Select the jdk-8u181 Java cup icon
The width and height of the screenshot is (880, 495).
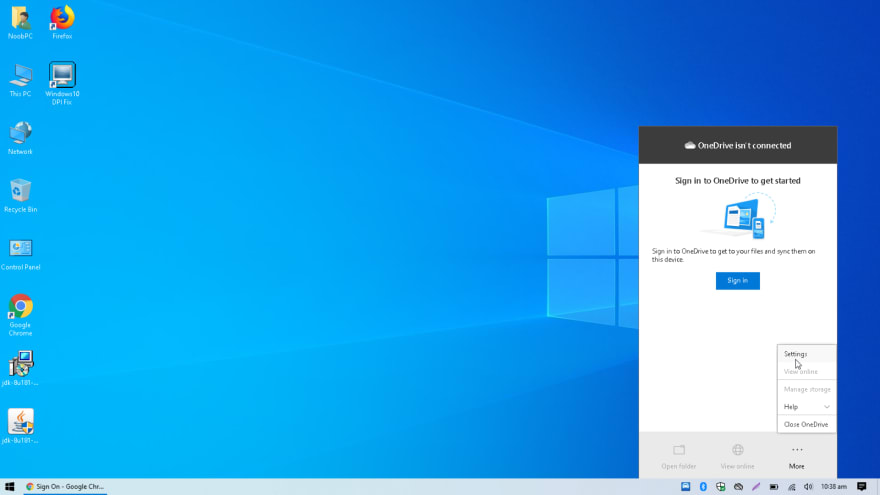(20, 426)
